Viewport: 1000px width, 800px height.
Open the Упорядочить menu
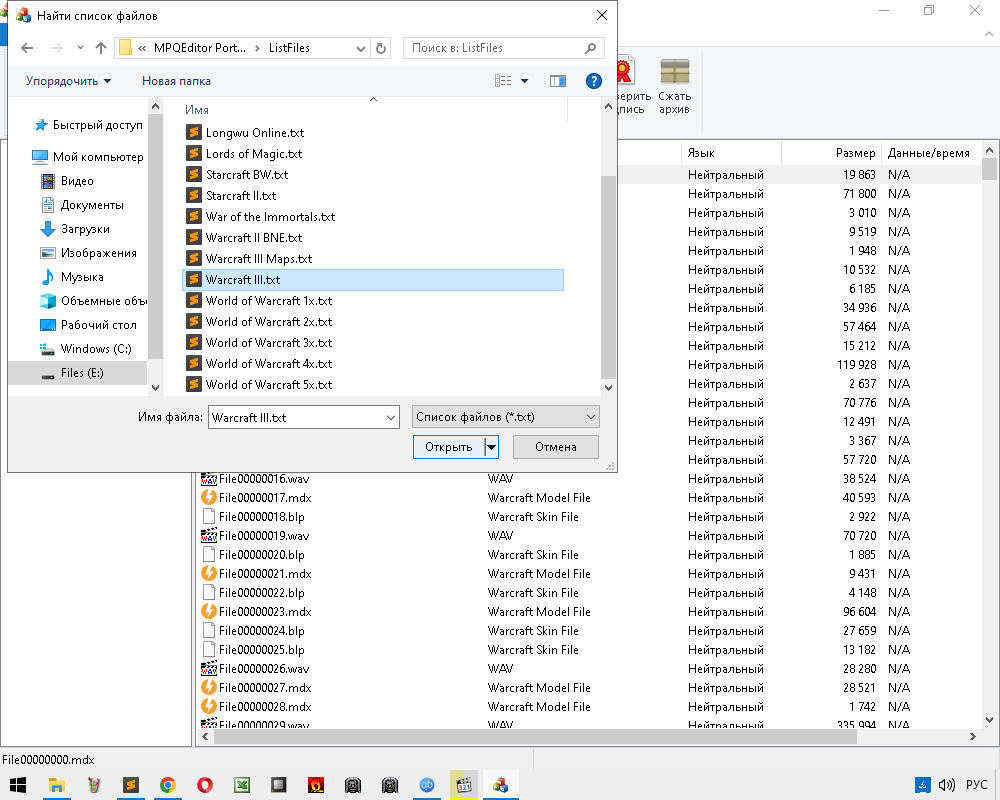click(68, 81)
